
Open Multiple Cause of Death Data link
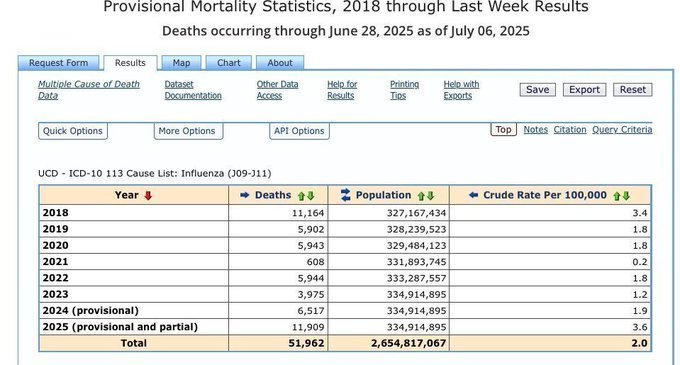click(x=89, y=90)
